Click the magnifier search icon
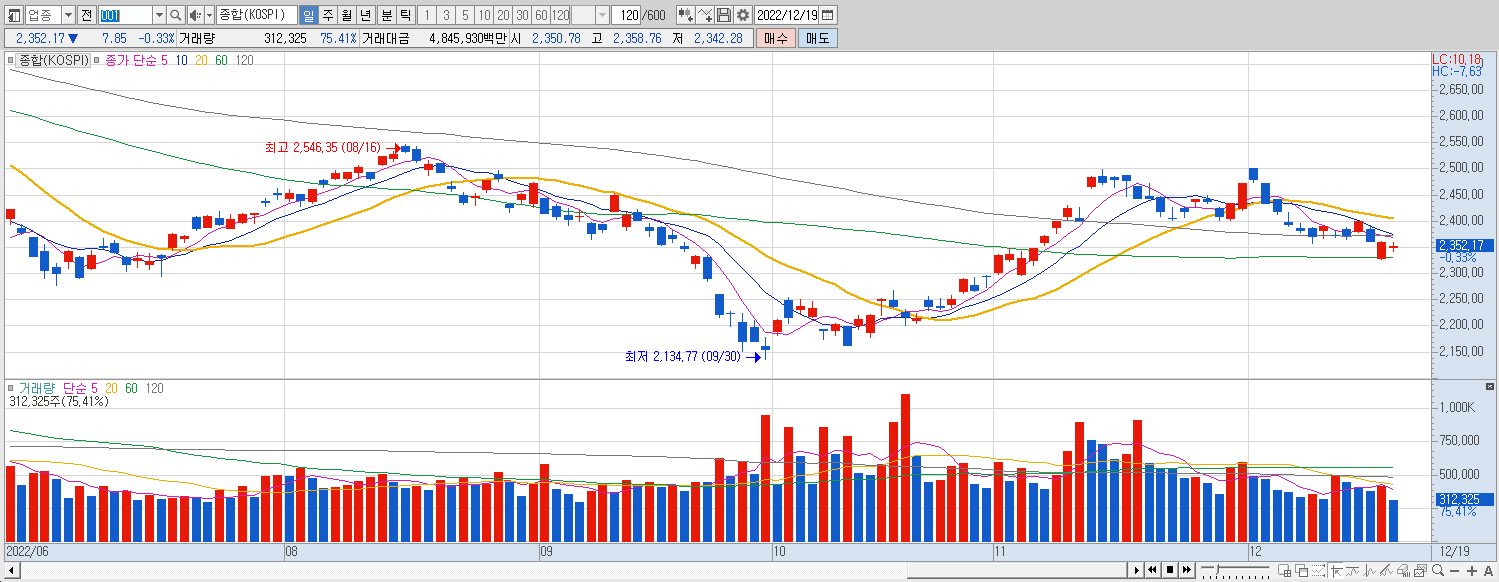 point(176,15)
